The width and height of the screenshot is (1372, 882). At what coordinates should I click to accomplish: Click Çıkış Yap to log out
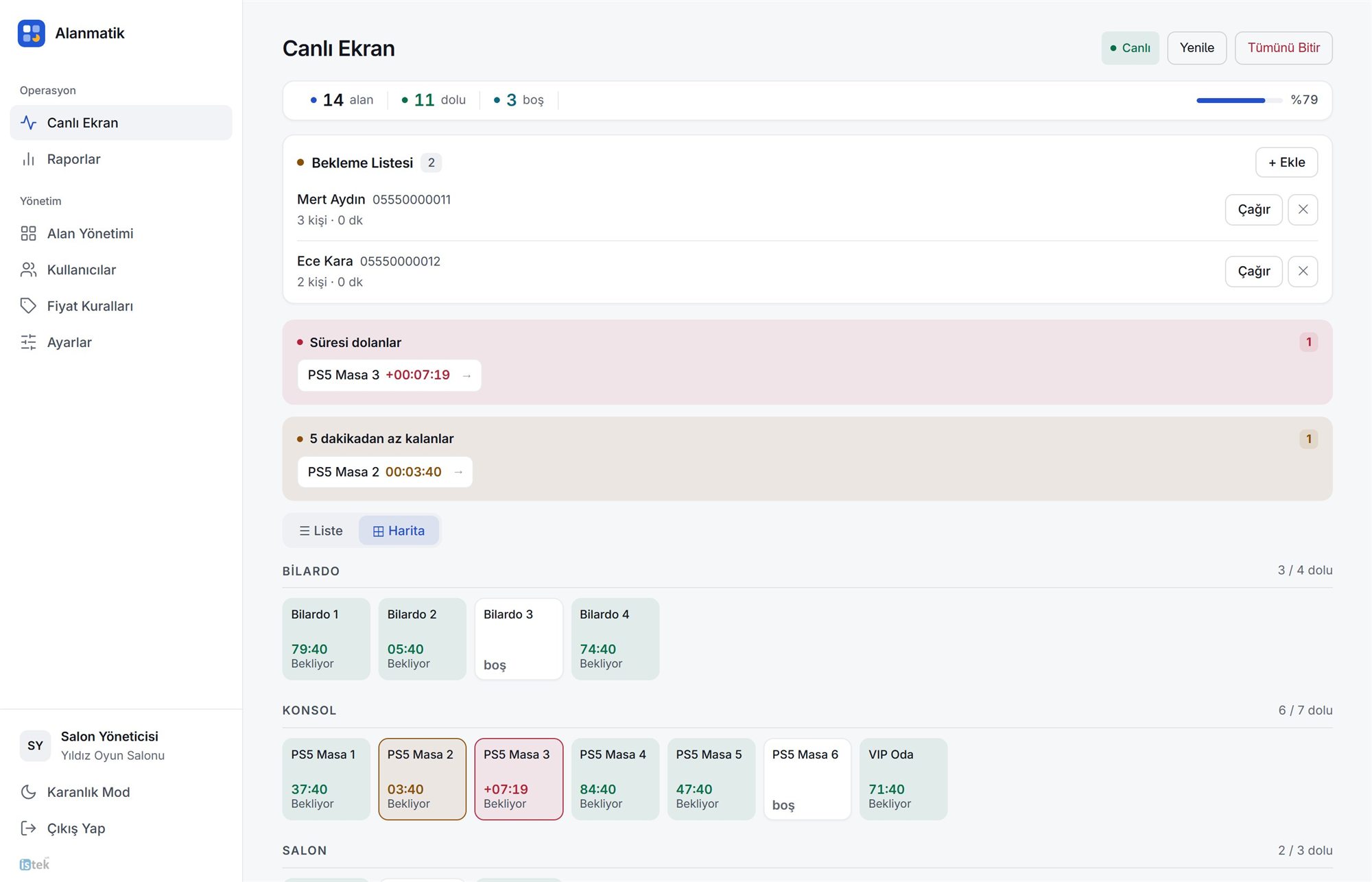121,829
